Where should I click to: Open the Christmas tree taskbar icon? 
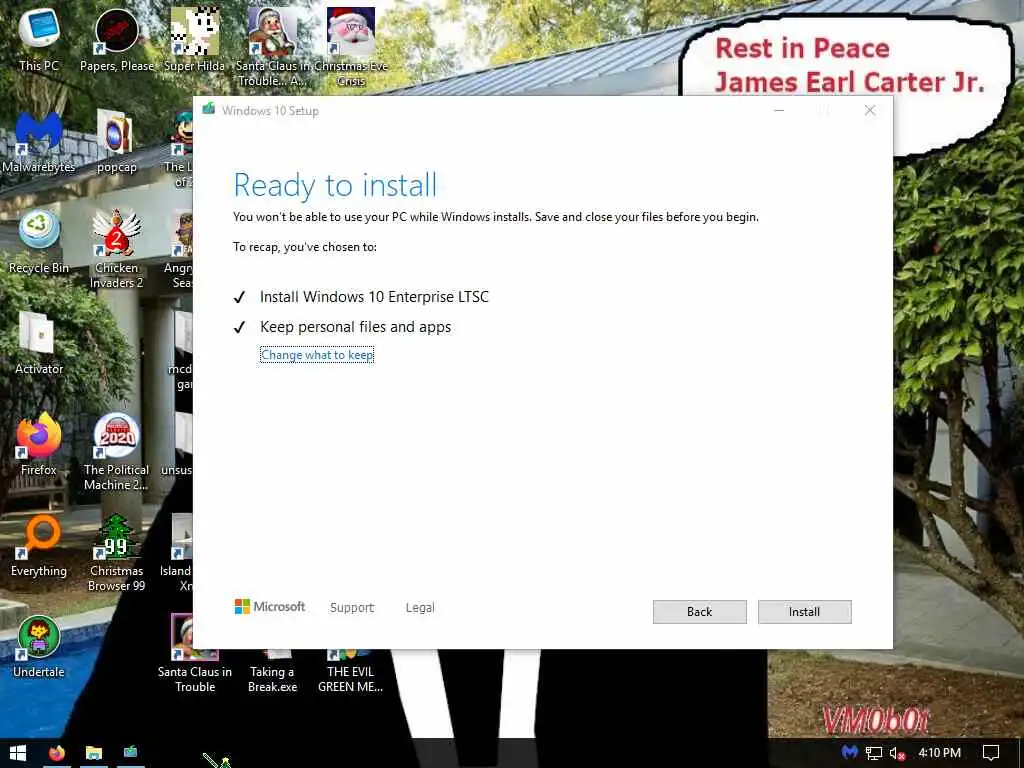[219, 761]
